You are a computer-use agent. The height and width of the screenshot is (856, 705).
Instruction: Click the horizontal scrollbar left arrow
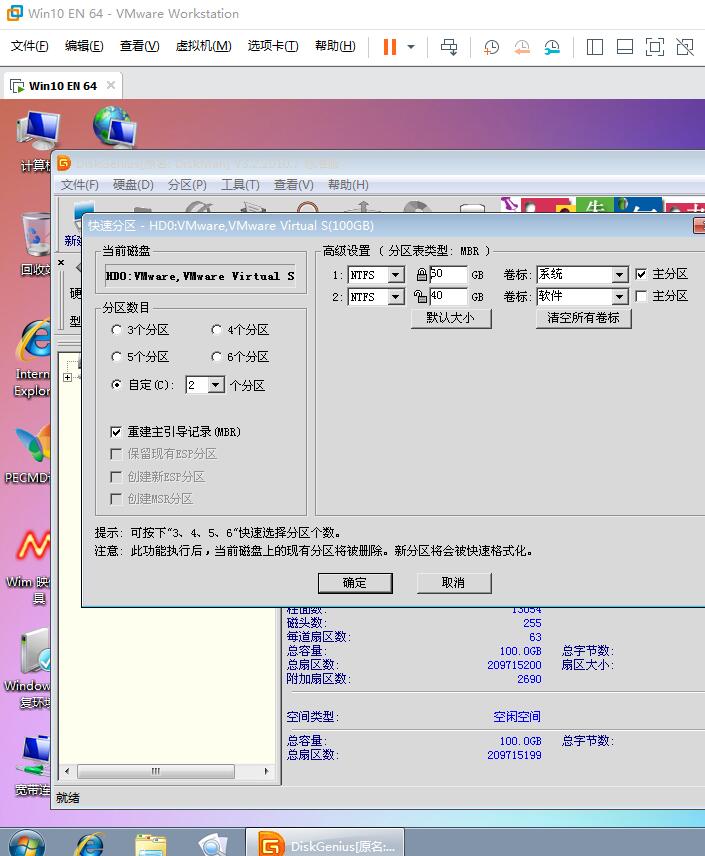67,771
